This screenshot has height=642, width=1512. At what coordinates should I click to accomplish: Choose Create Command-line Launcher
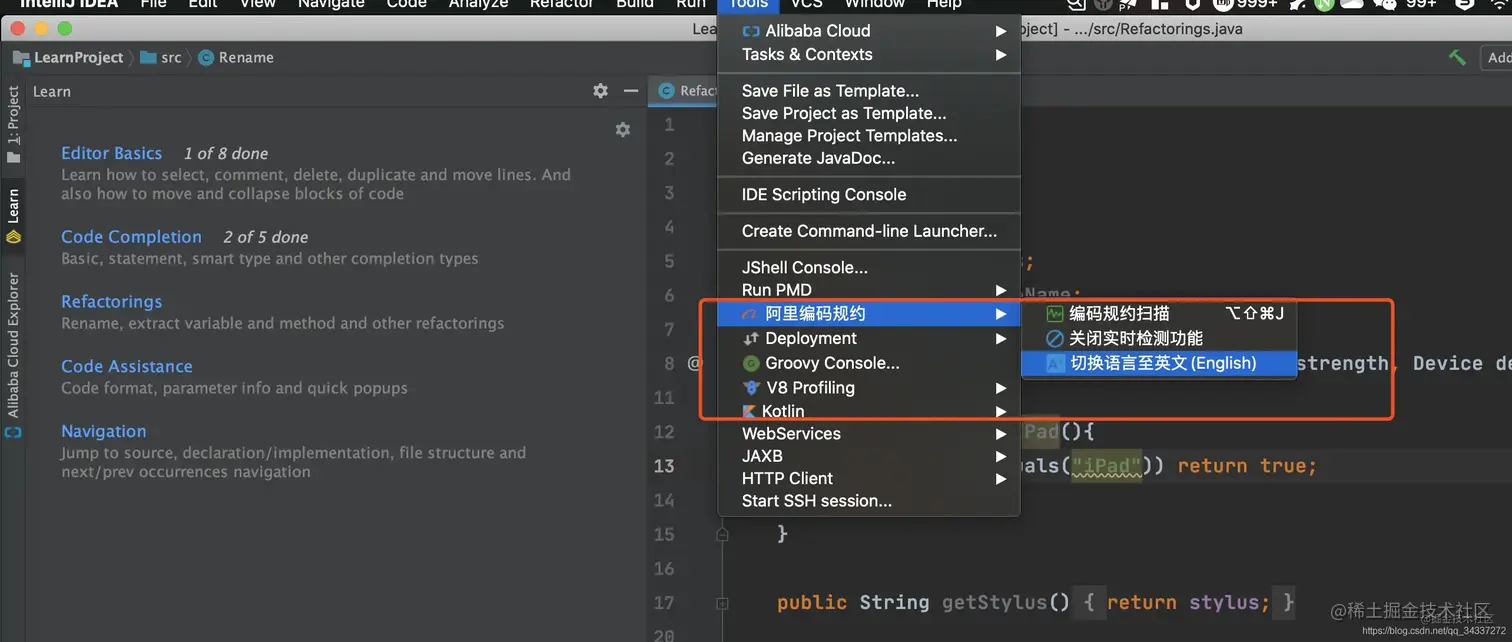[x=869, y=231]
